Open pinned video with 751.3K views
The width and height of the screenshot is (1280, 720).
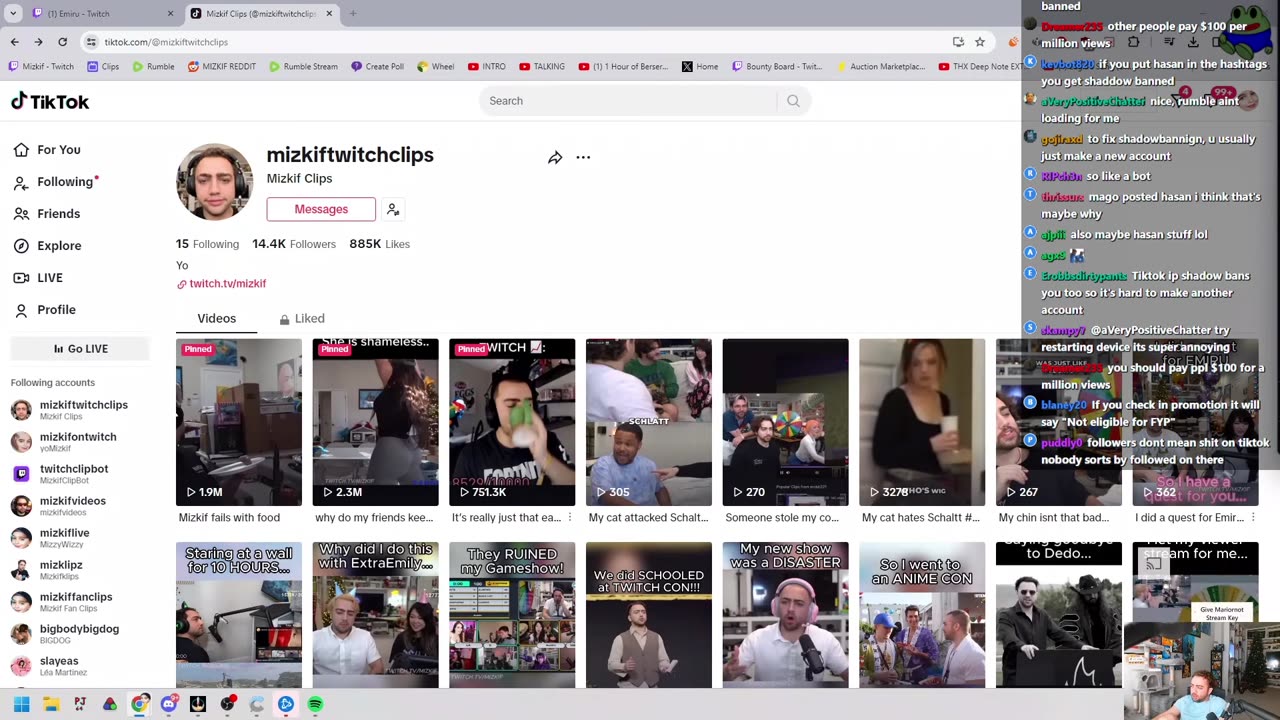click(512, 422)
